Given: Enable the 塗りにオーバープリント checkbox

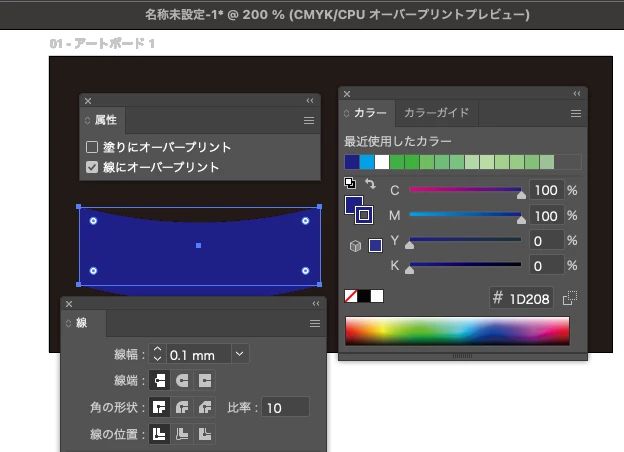Looking at the screenshot, I should (92, 147).
